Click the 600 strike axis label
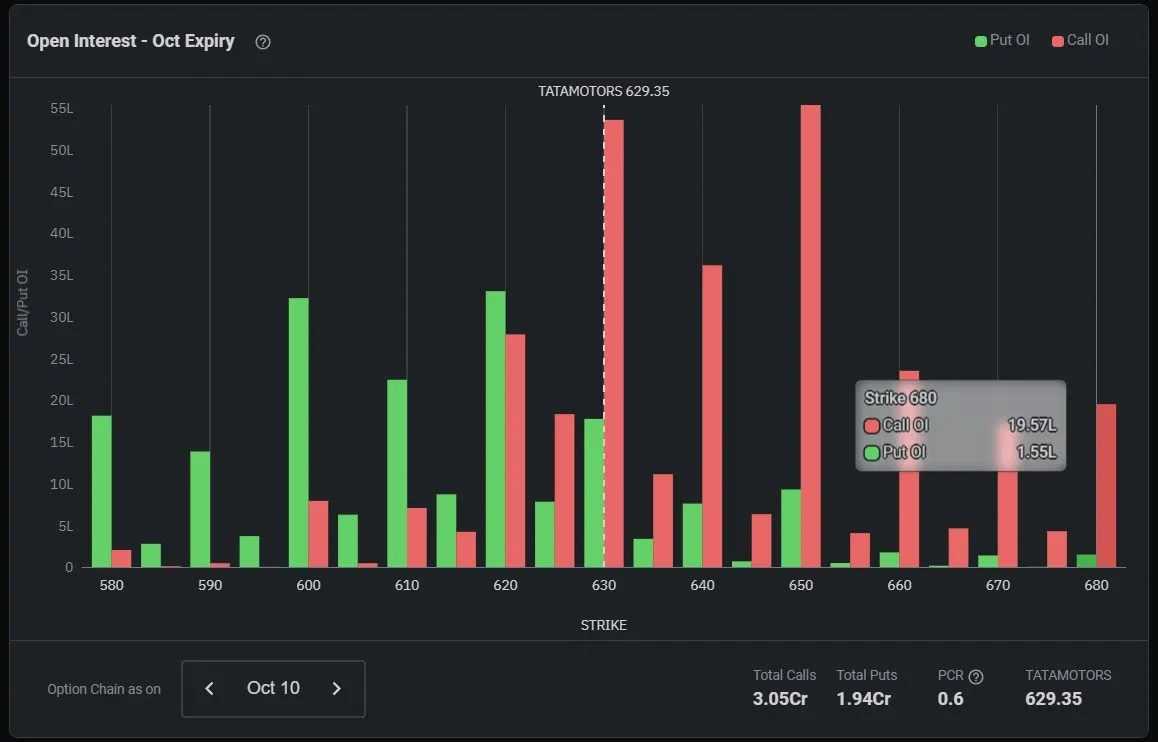This screenshot has width=1158, height=742. 308,585
